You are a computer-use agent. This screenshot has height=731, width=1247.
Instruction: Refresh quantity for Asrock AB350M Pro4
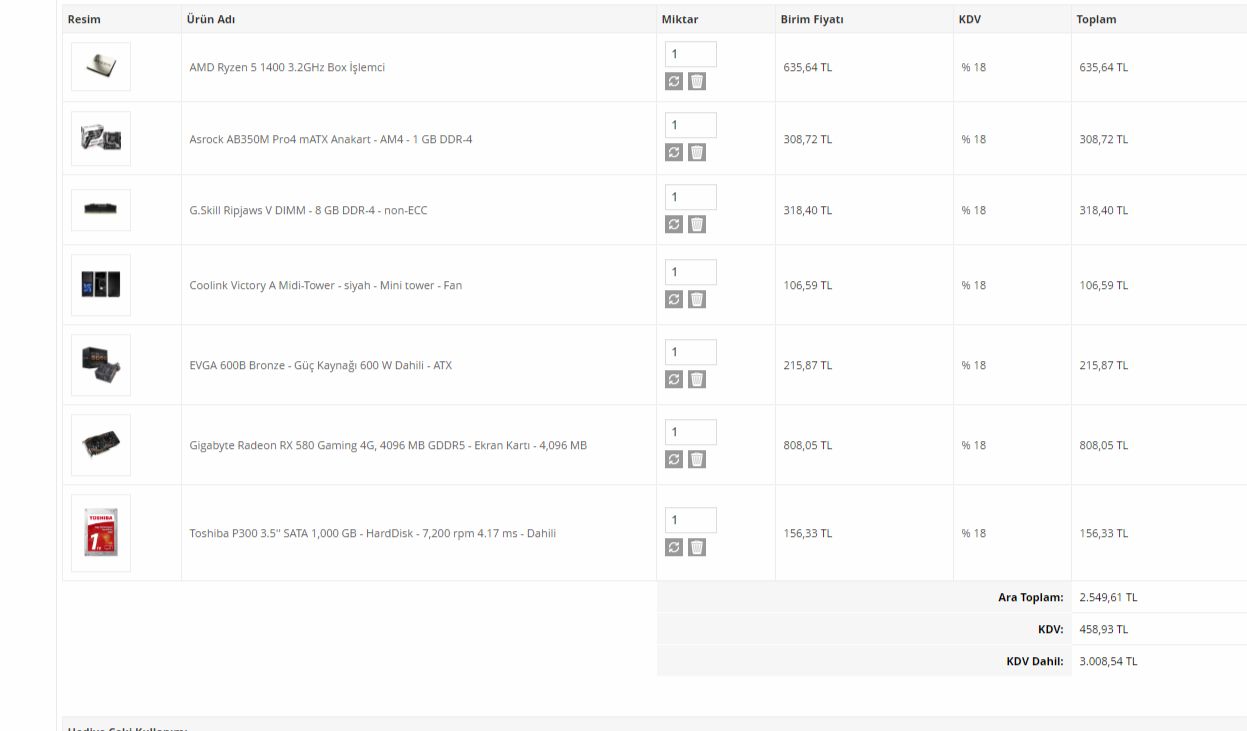pyautogui.click(x=674, y=153)
